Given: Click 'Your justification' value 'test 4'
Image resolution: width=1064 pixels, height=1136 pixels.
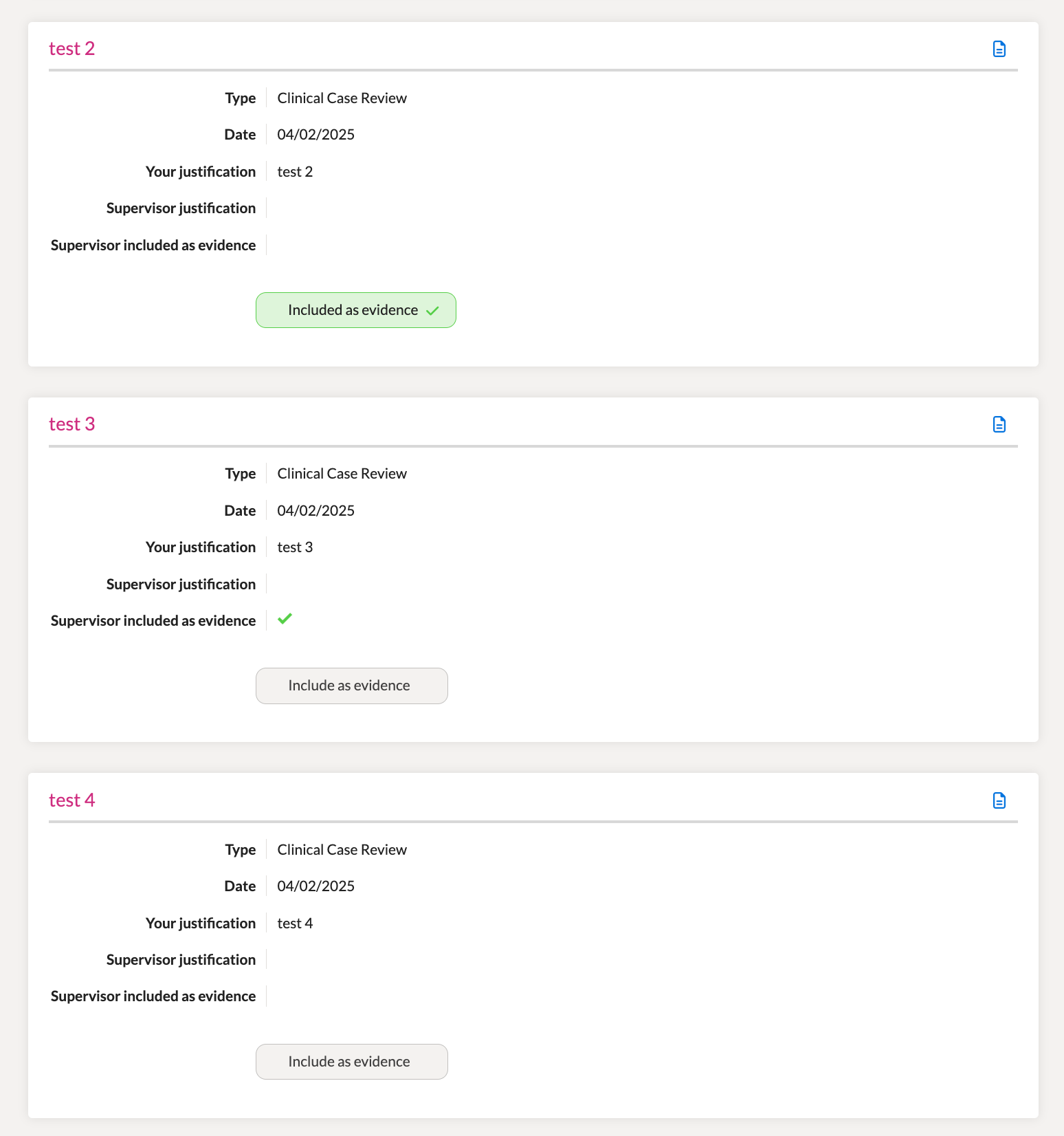Looking at the screenshot, I should [x=295, y=924].
